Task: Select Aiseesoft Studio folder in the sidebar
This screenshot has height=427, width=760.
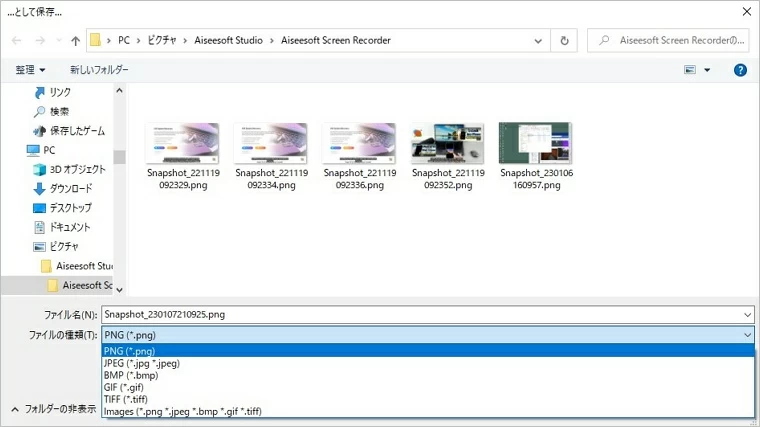Action: (x=77, y=266)
